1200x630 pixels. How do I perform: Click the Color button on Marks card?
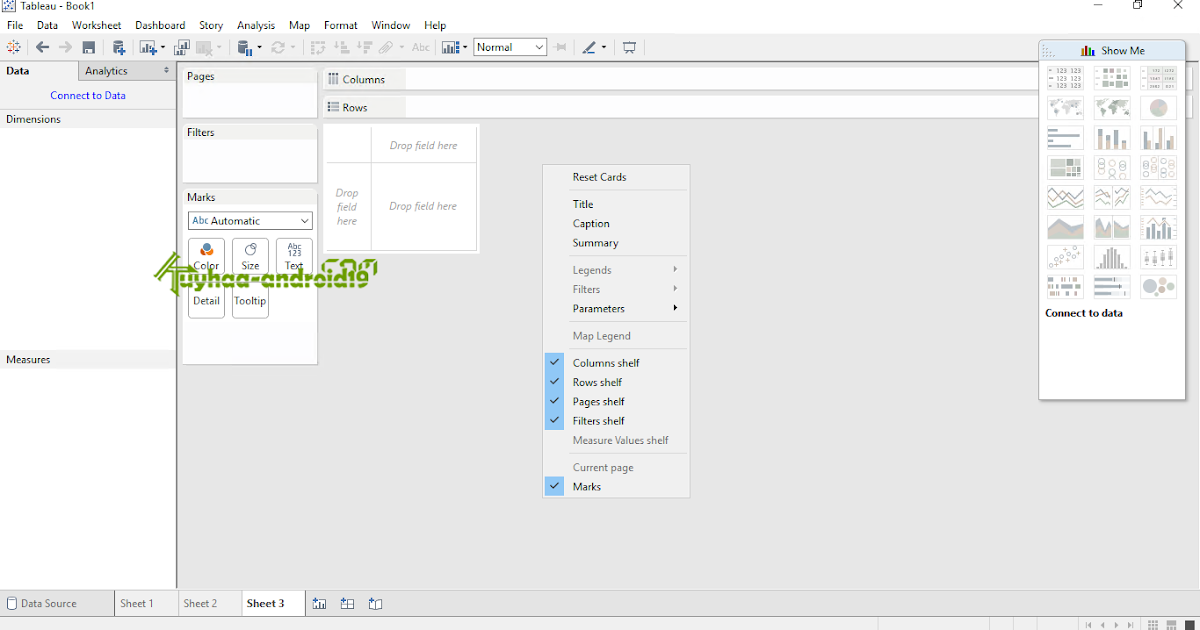[206, 256]
